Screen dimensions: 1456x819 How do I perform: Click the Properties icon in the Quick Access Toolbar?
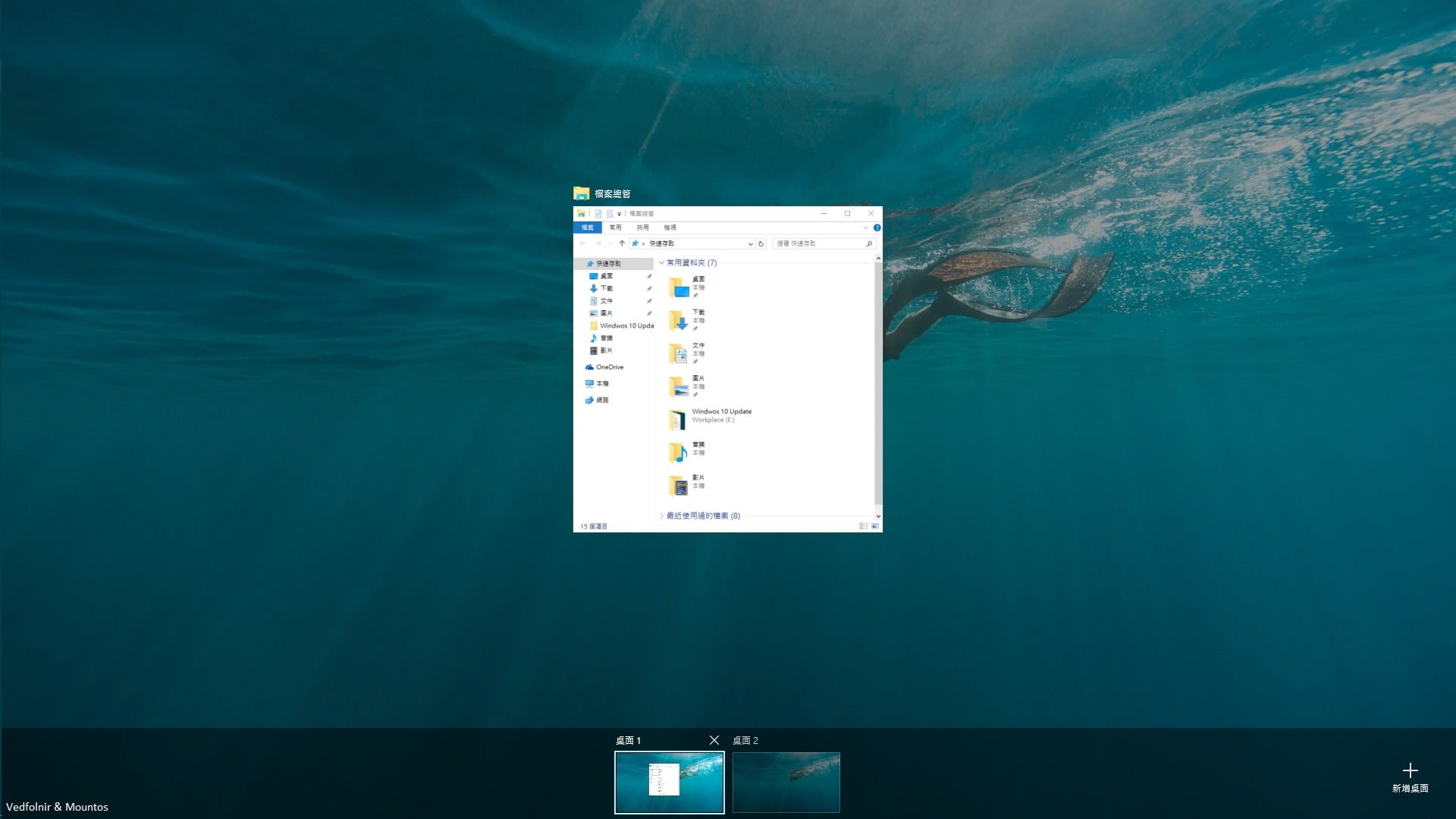[598, 214]
